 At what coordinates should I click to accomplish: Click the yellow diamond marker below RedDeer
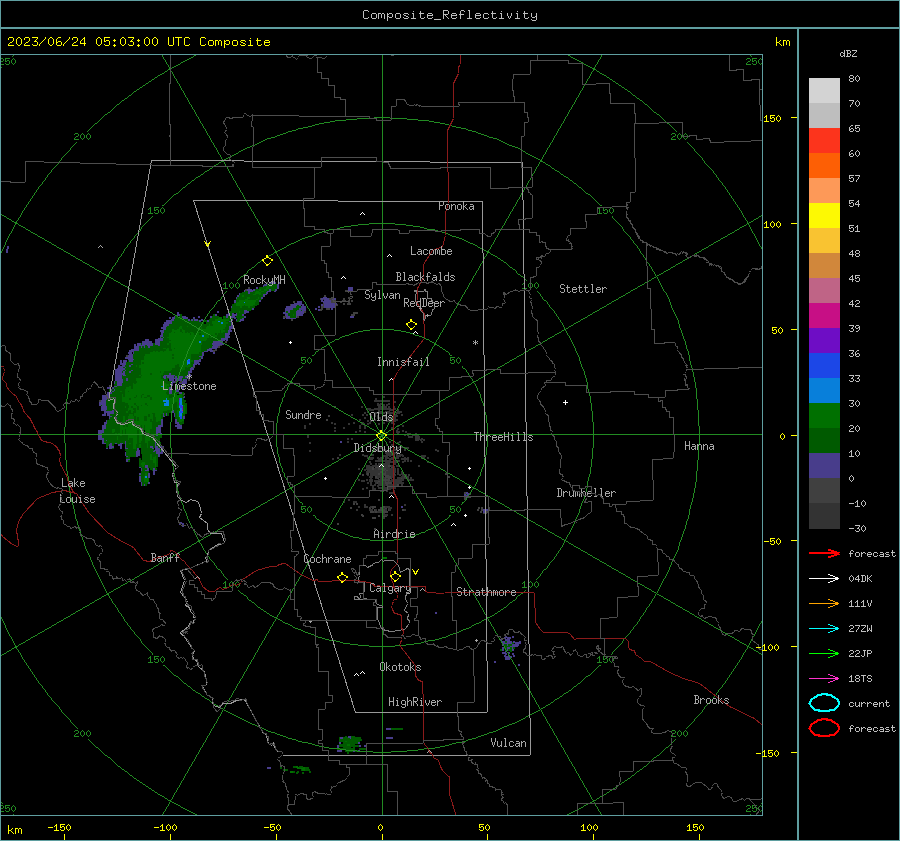click(411, 325)
